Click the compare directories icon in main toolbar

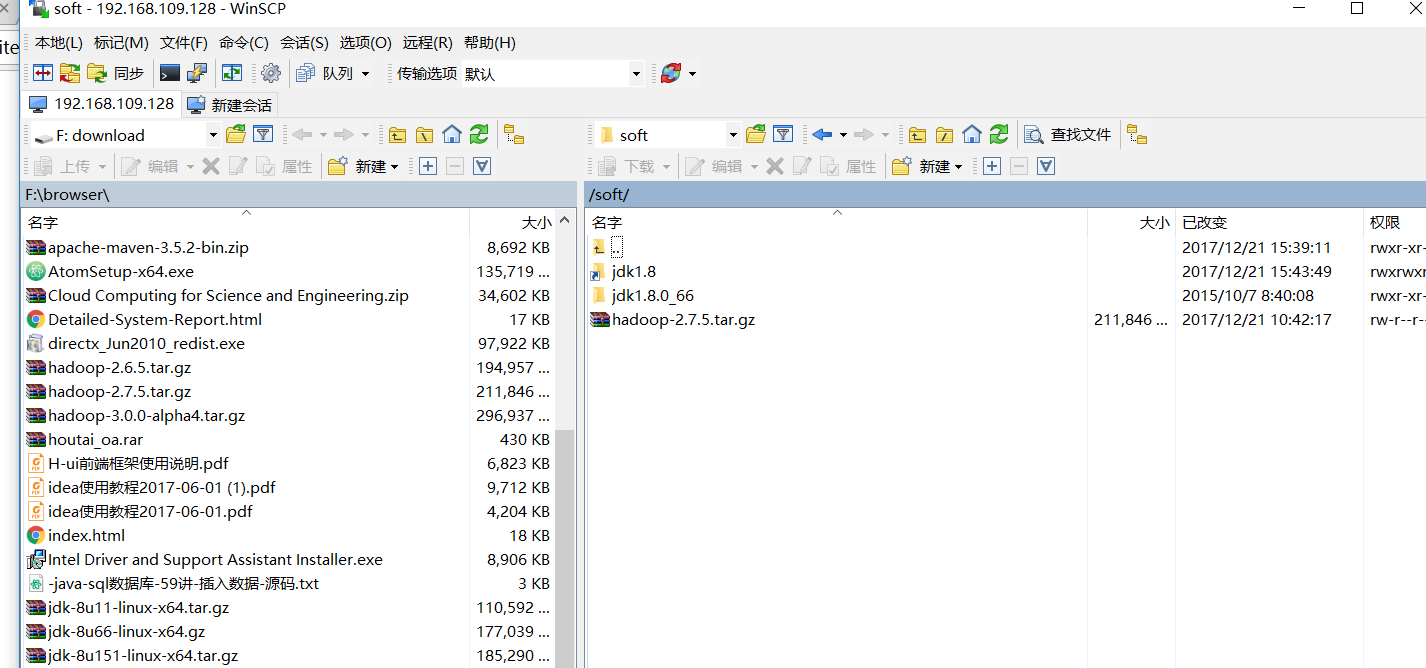pyautogui.click(x=43, y=73)
